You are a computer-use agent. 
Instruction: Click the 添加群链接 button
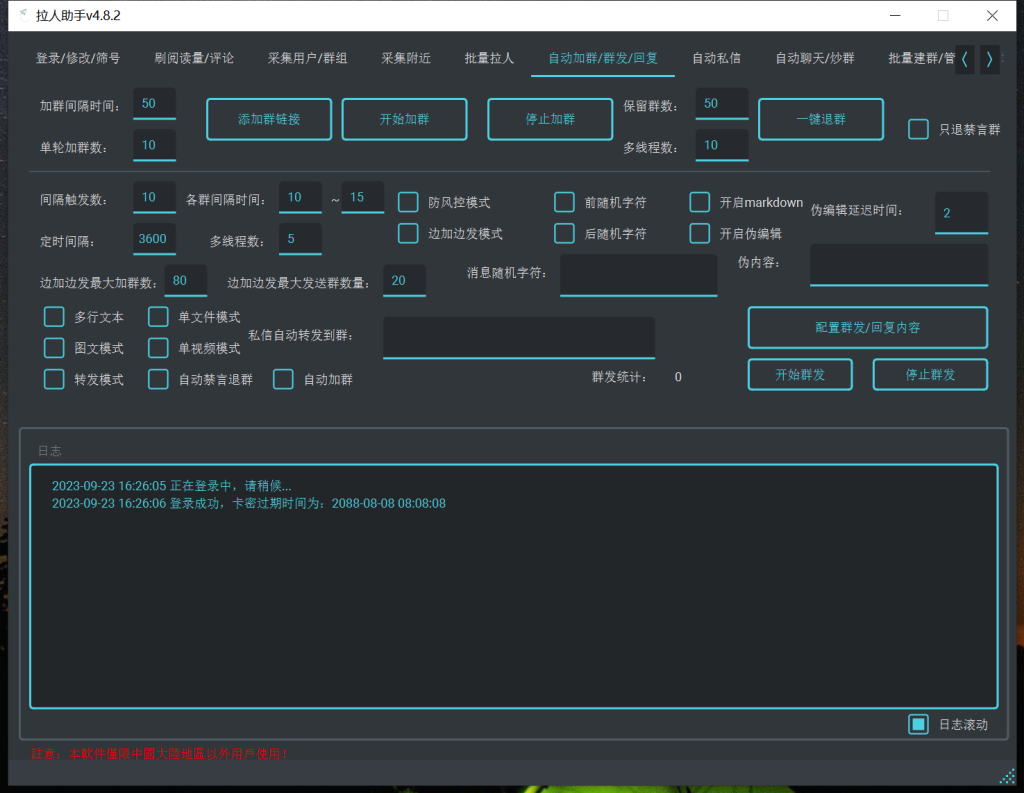click(x=269, y=120)
